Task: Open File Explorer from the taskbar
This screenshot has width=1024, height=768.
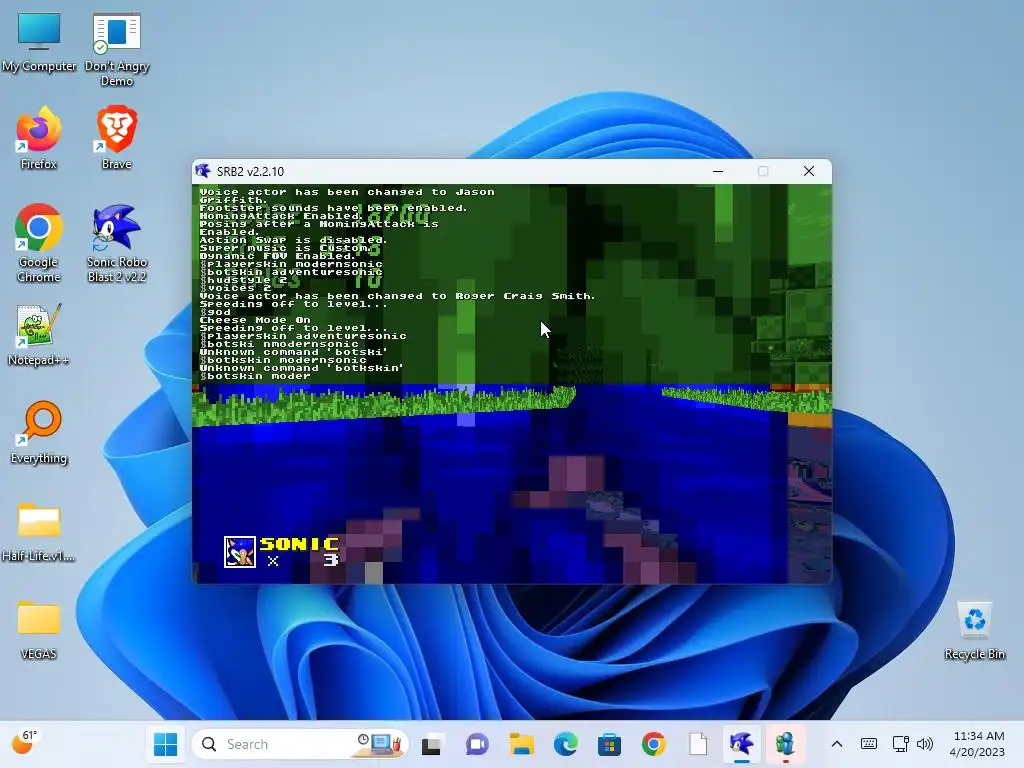Action: [x=521, y=744]
